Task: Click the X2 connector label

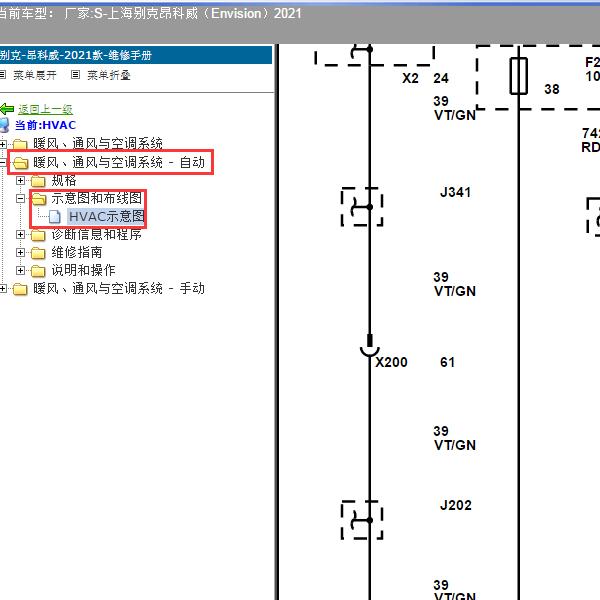Action: [410, 78]
